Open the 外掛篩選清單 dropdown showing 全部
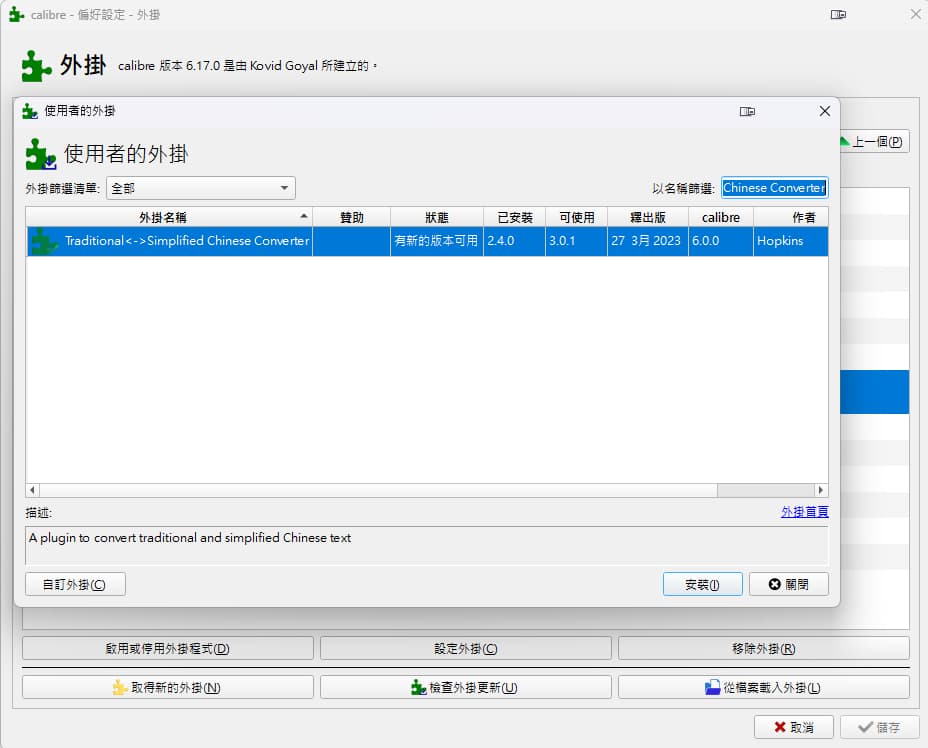This screenshot has height=748, width=928. [201, 188]
